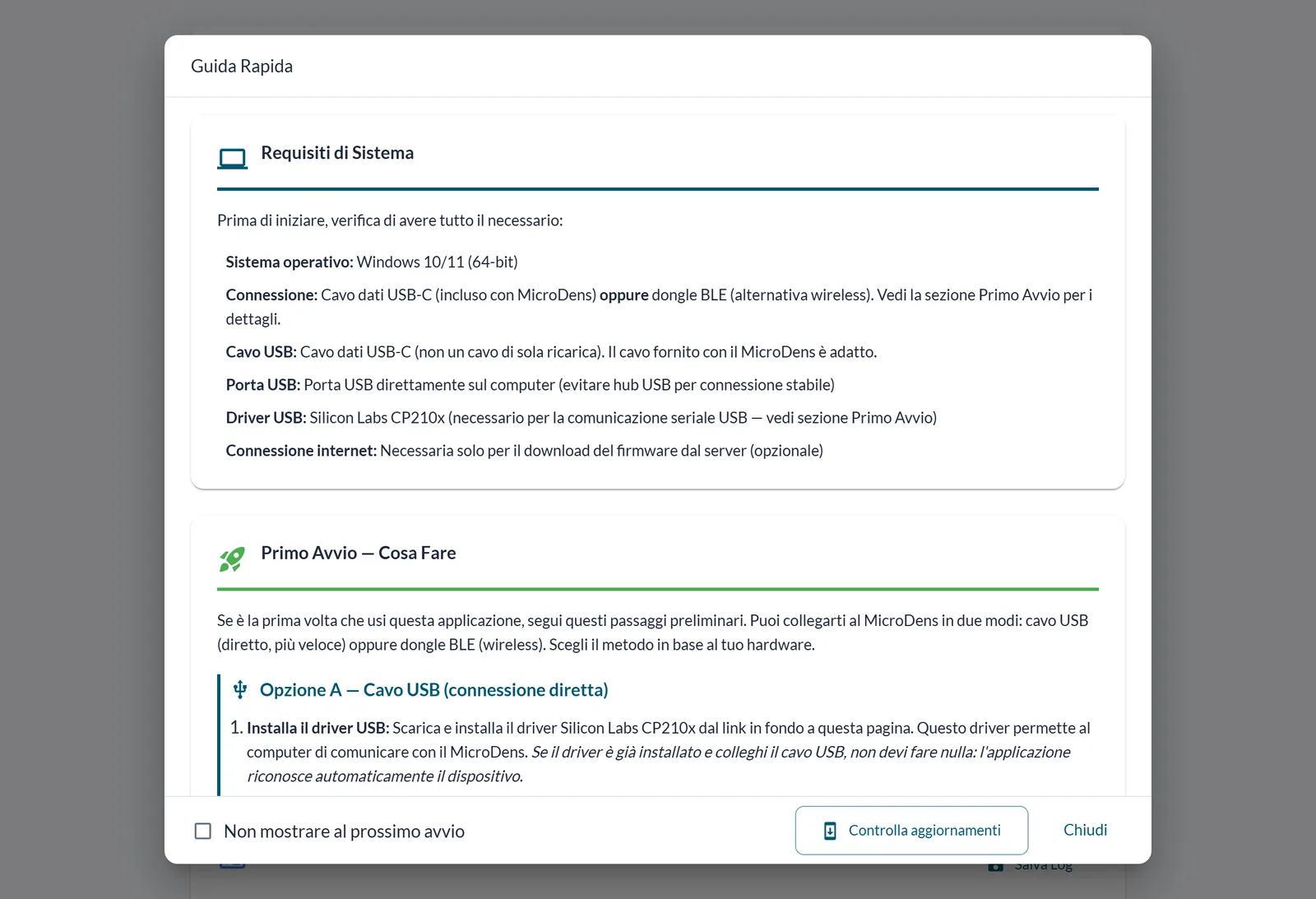Tick the Non mostrare al prossimo avvio checkbox
Image resolution: width=1316 pixels, height=899 pixels.
pos(203,831)
